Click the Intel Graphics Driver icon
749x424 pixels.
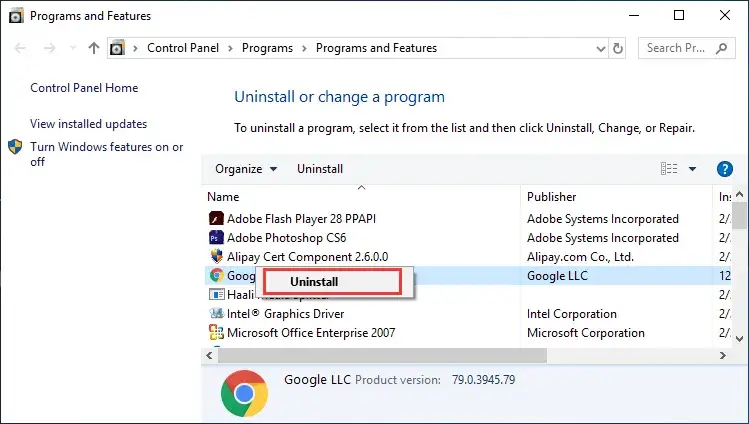[216, 314]
